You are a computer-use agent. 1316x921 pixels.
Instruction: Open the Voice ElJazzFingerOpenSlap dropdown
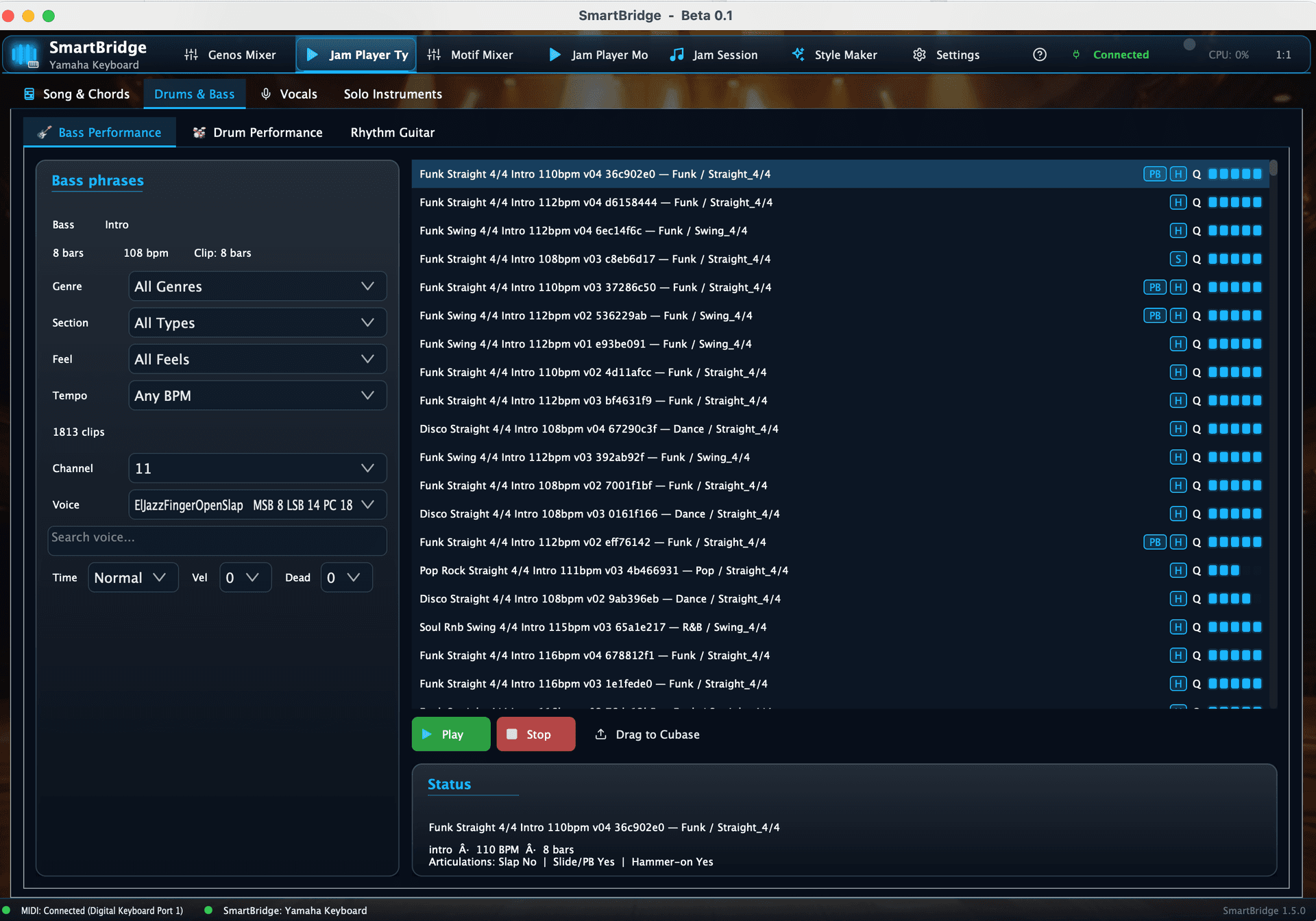pyautogui.click(x=257, y=504)
